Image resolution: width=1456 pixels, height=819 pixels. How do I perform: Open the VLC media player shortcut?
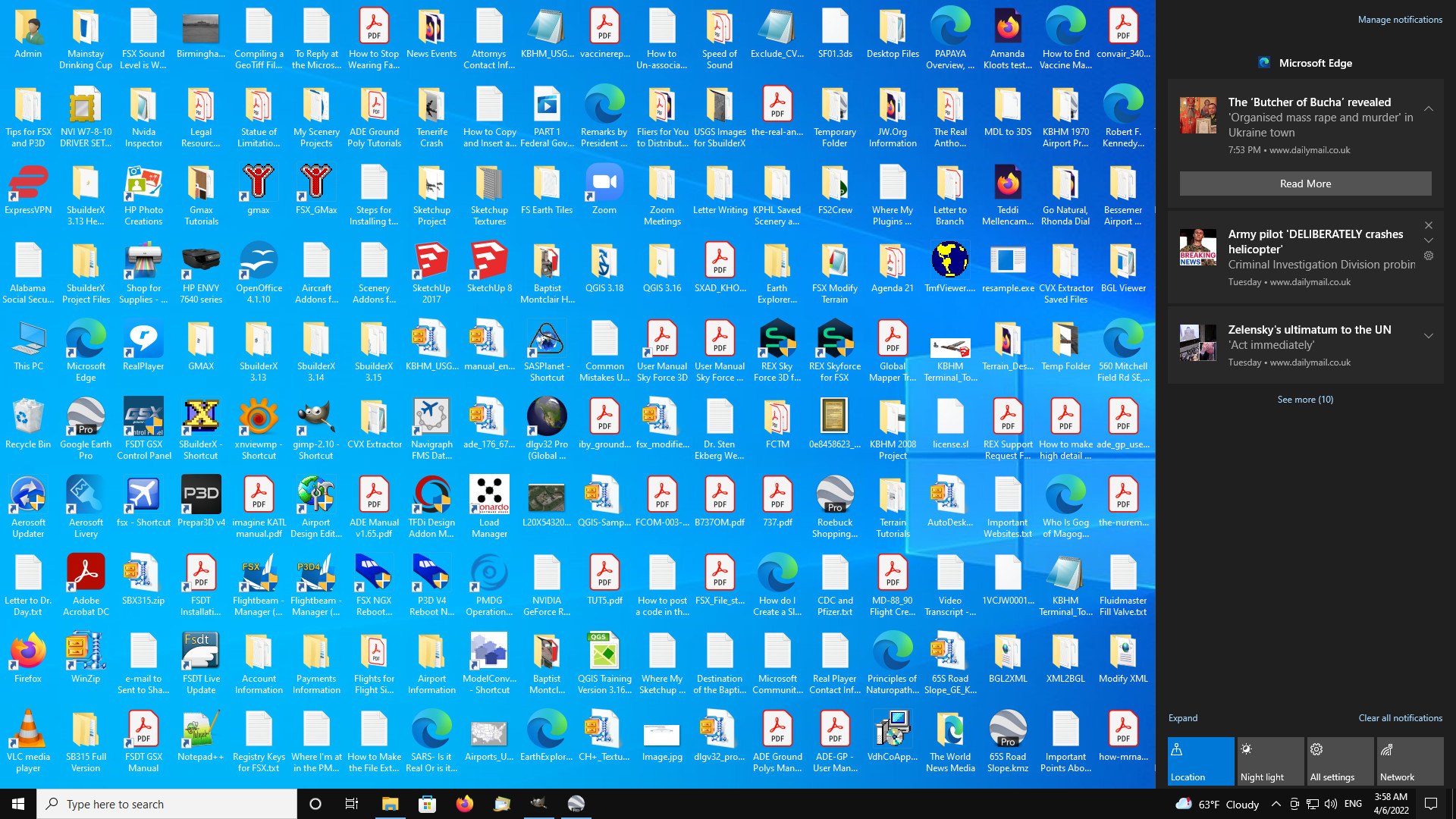28,740
